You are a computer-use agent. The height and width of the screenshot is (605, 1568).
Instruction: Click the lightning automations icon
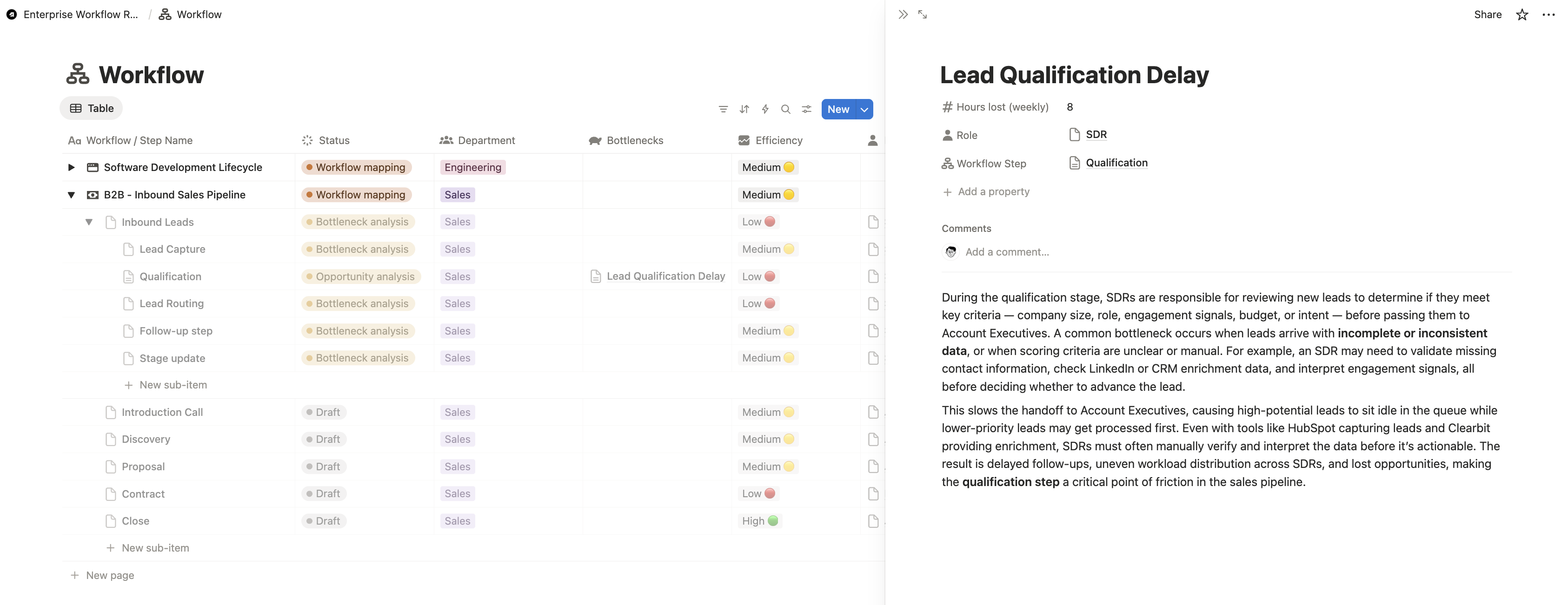(765, 109)
